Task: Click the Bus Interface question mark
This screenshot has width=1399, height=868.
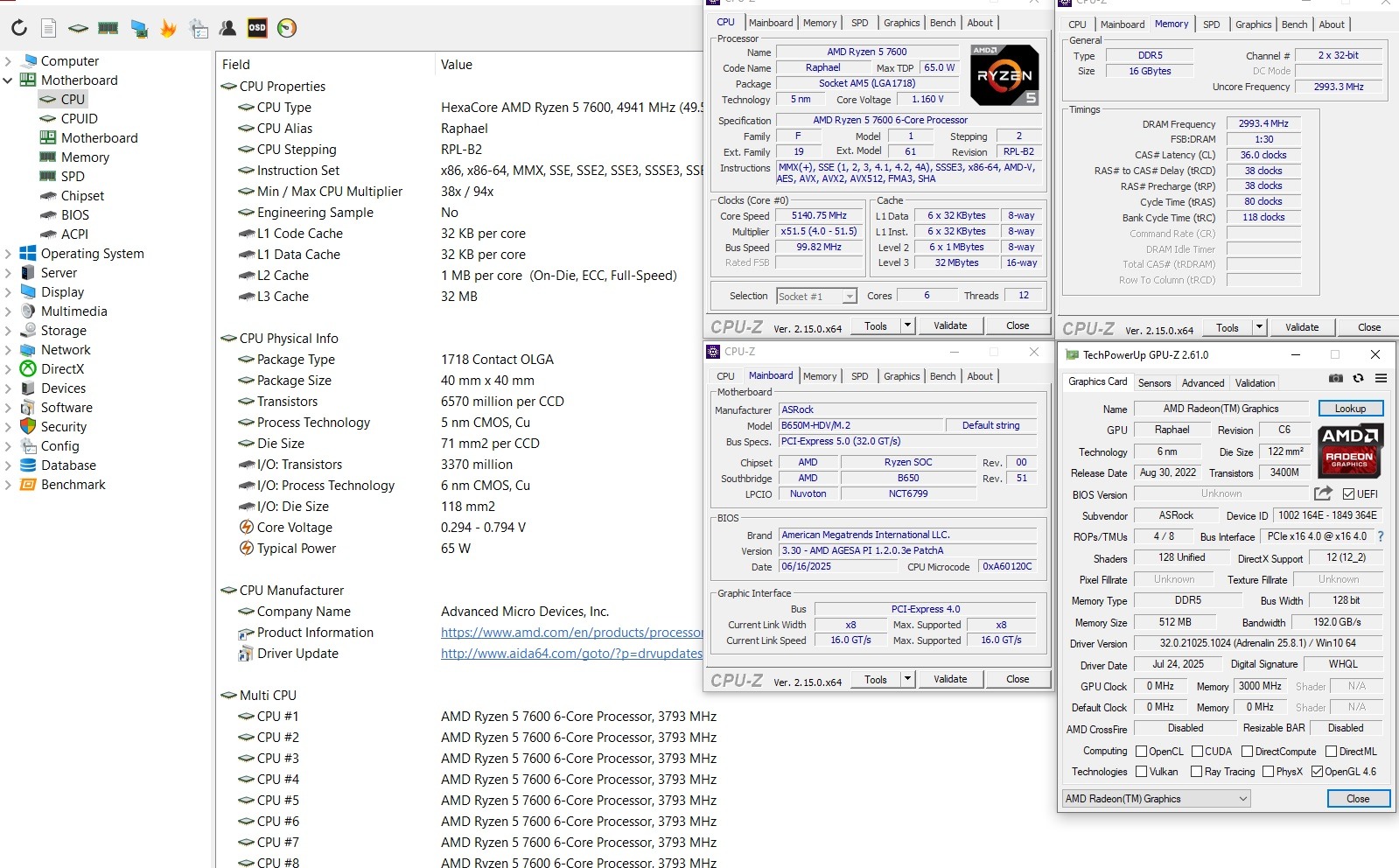Action: pyautogui.click(x=1381, y=536)
